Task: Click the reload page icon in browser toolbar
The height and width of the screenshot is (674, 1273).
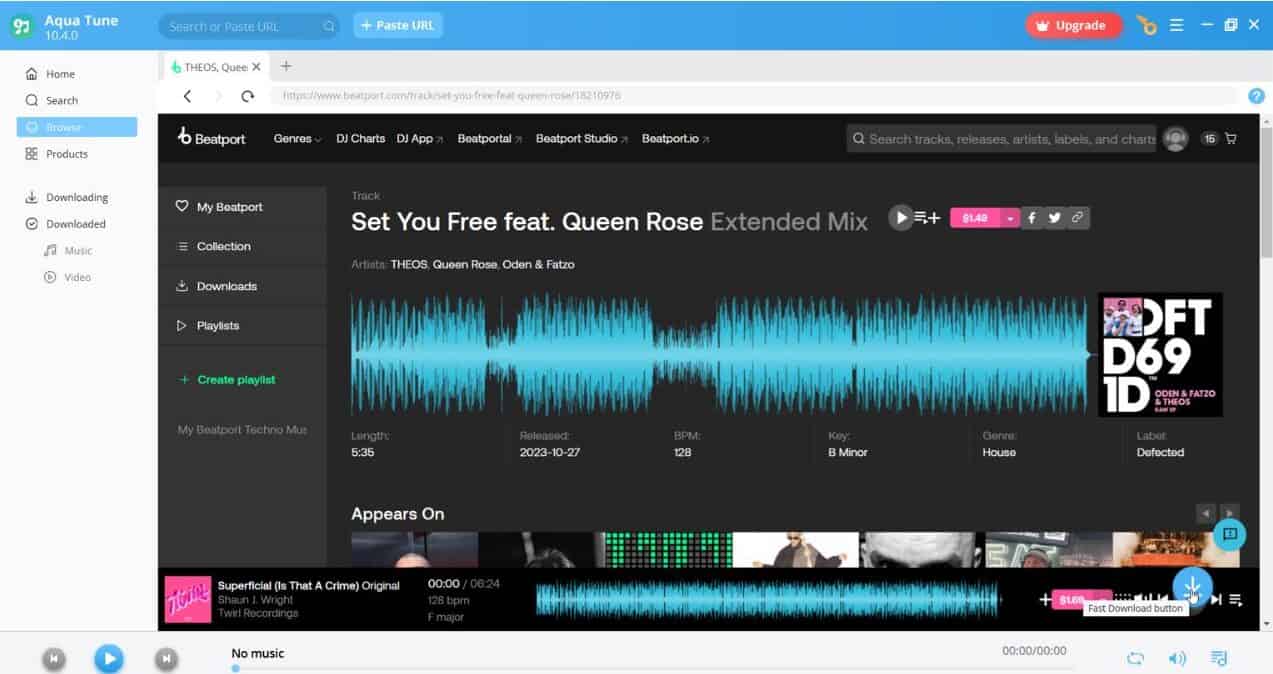Action: pyautogui.click(x=247, y=95)
